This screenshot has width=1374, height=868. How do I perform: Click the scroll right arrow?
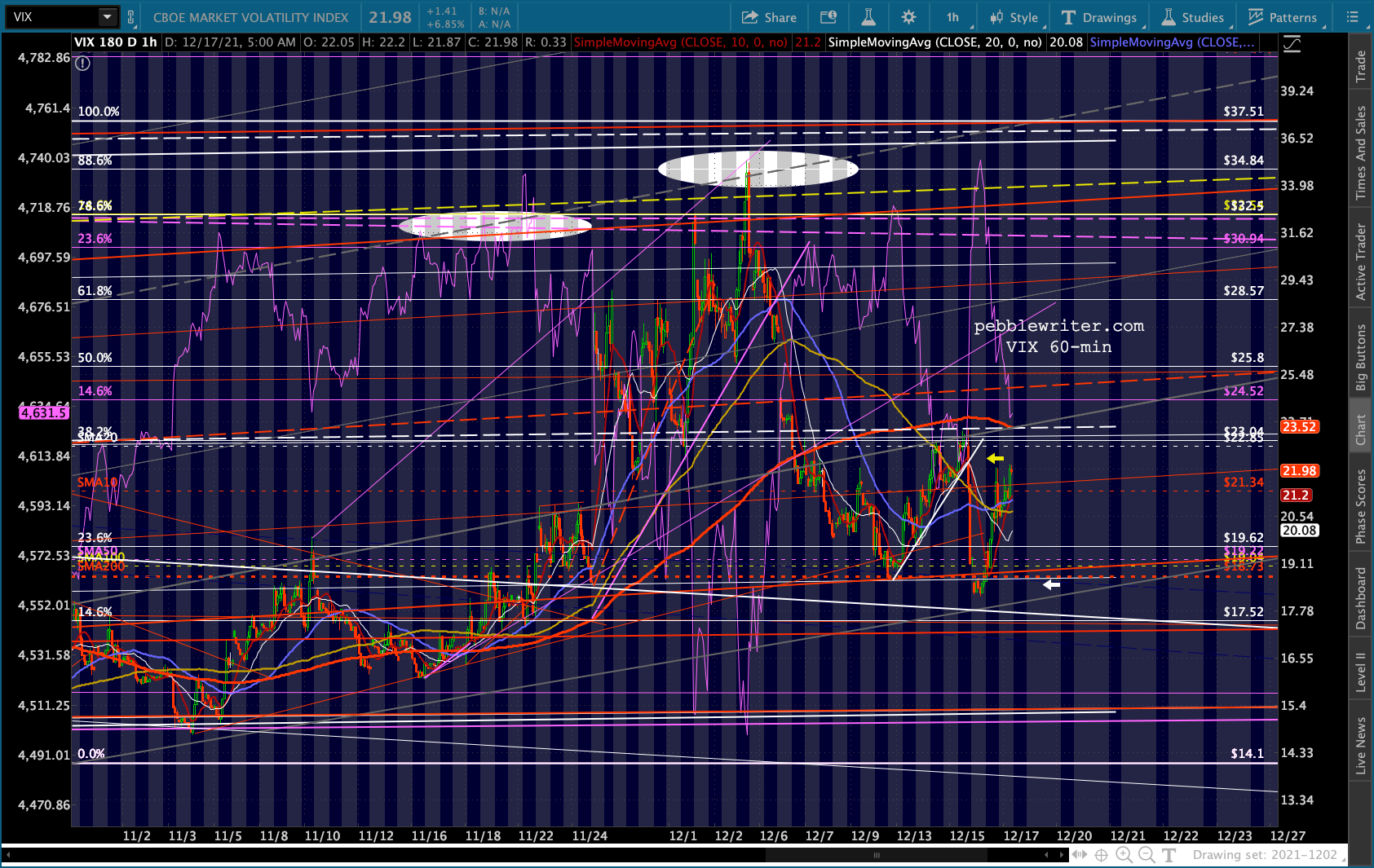pos(1062,855)
